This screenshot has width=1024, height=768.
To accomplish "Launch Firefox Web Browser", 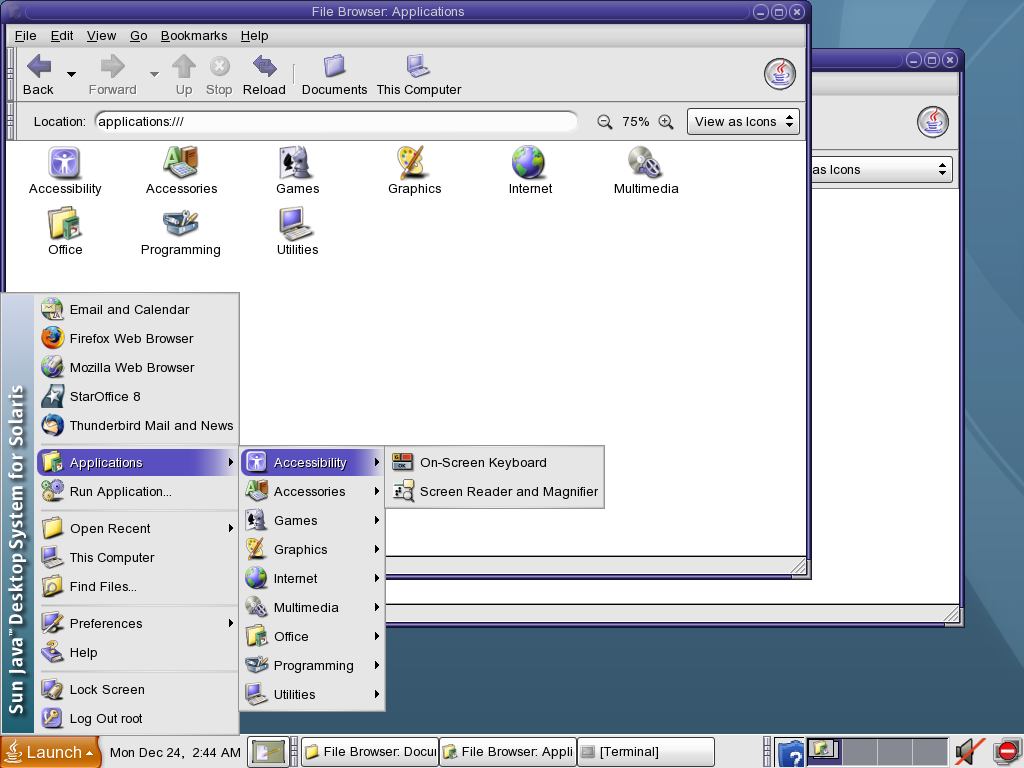I will (x=137, y=338).
